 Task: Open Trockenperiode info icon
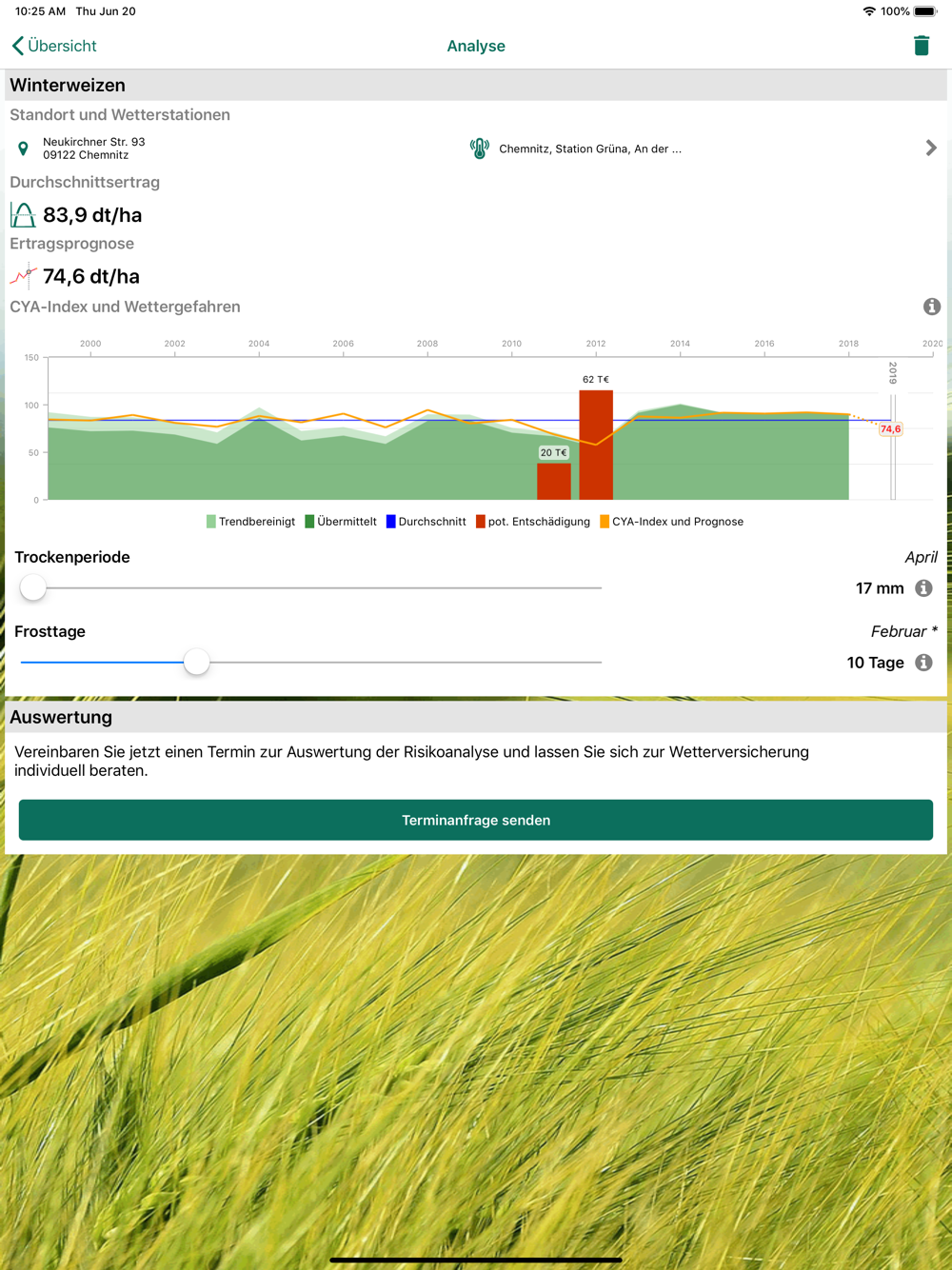click(x=923, y=588)
